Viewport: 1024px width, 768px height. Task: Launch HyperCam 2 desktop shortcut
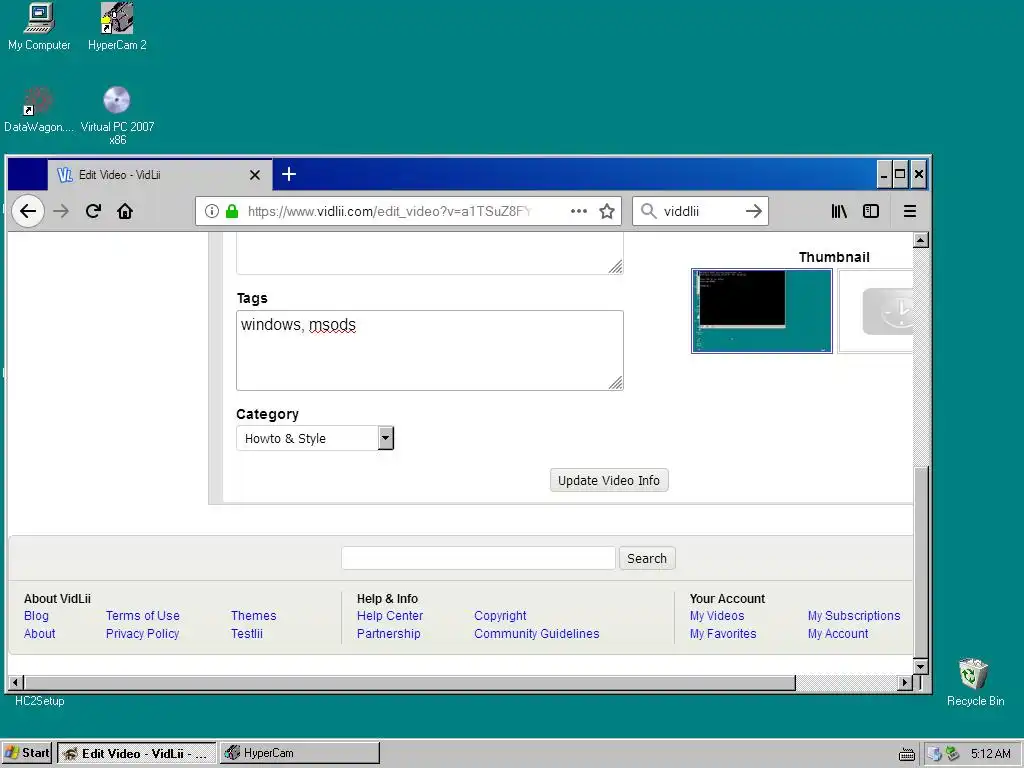point(117,26)
